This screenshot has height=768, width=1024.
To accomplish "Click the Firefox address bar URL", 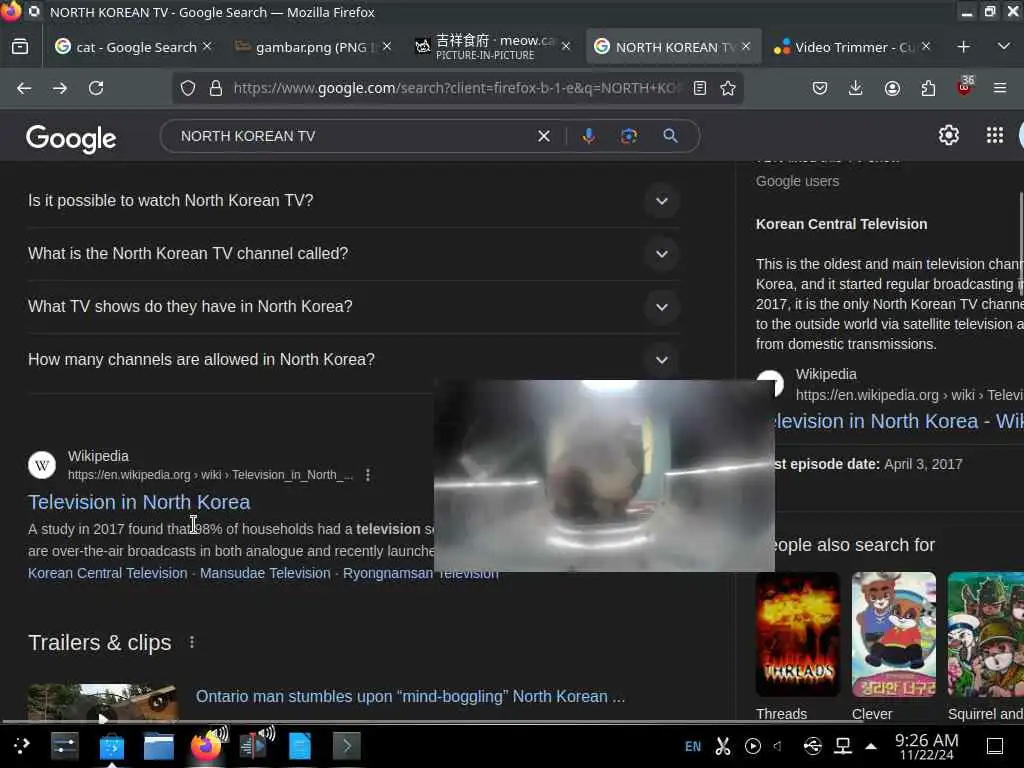I will point(457,88).
